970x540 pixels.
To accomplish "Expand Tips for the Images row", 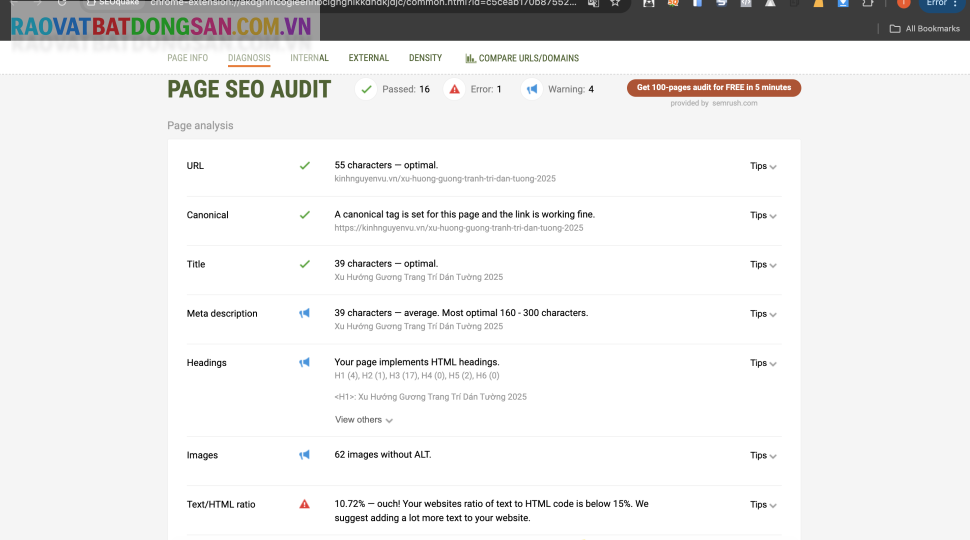I will (x=763, y=456).
